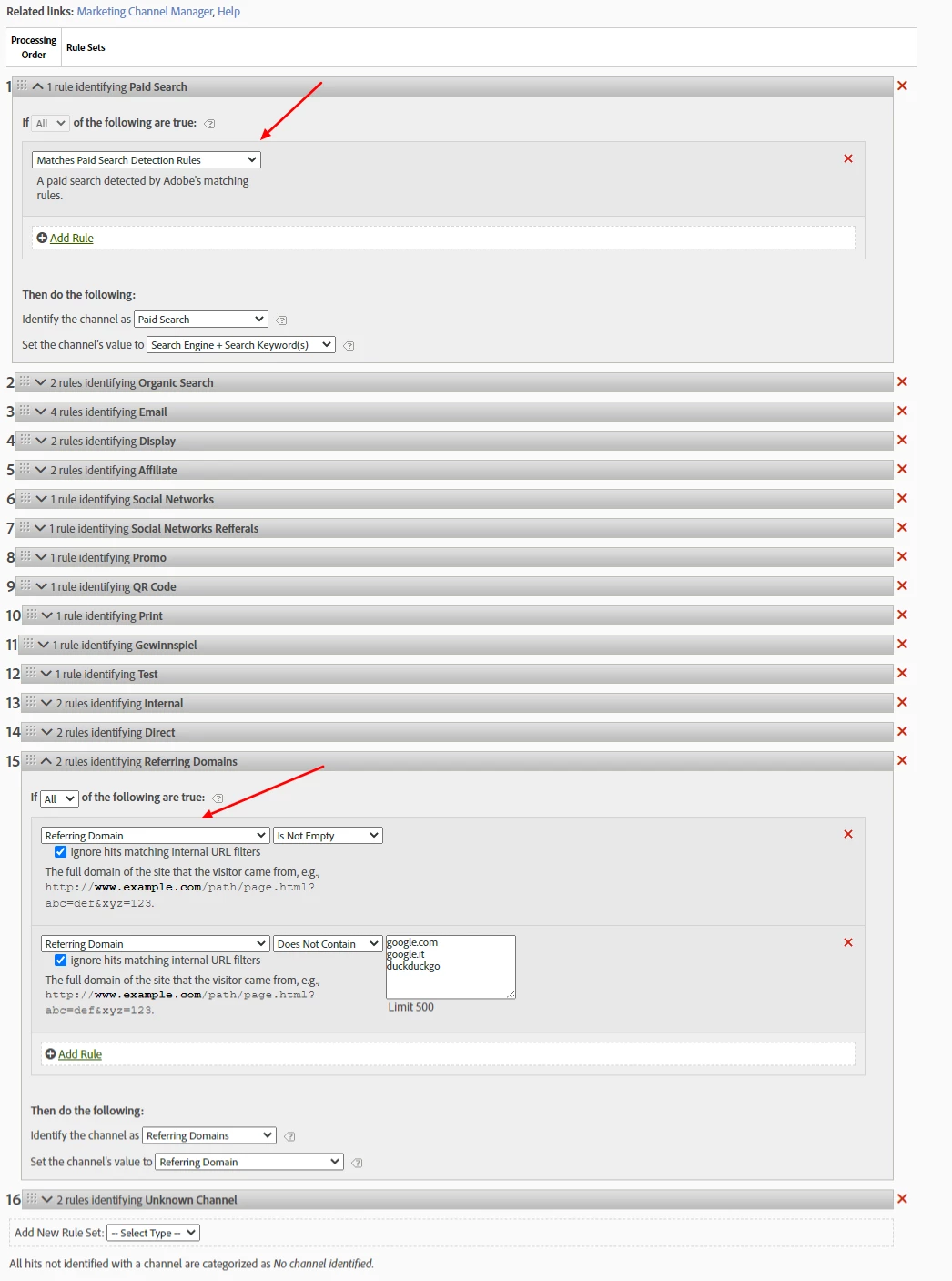This screenshot has height=1281, width=952.
Task: Open the Help related link
Action: [228, 12]
